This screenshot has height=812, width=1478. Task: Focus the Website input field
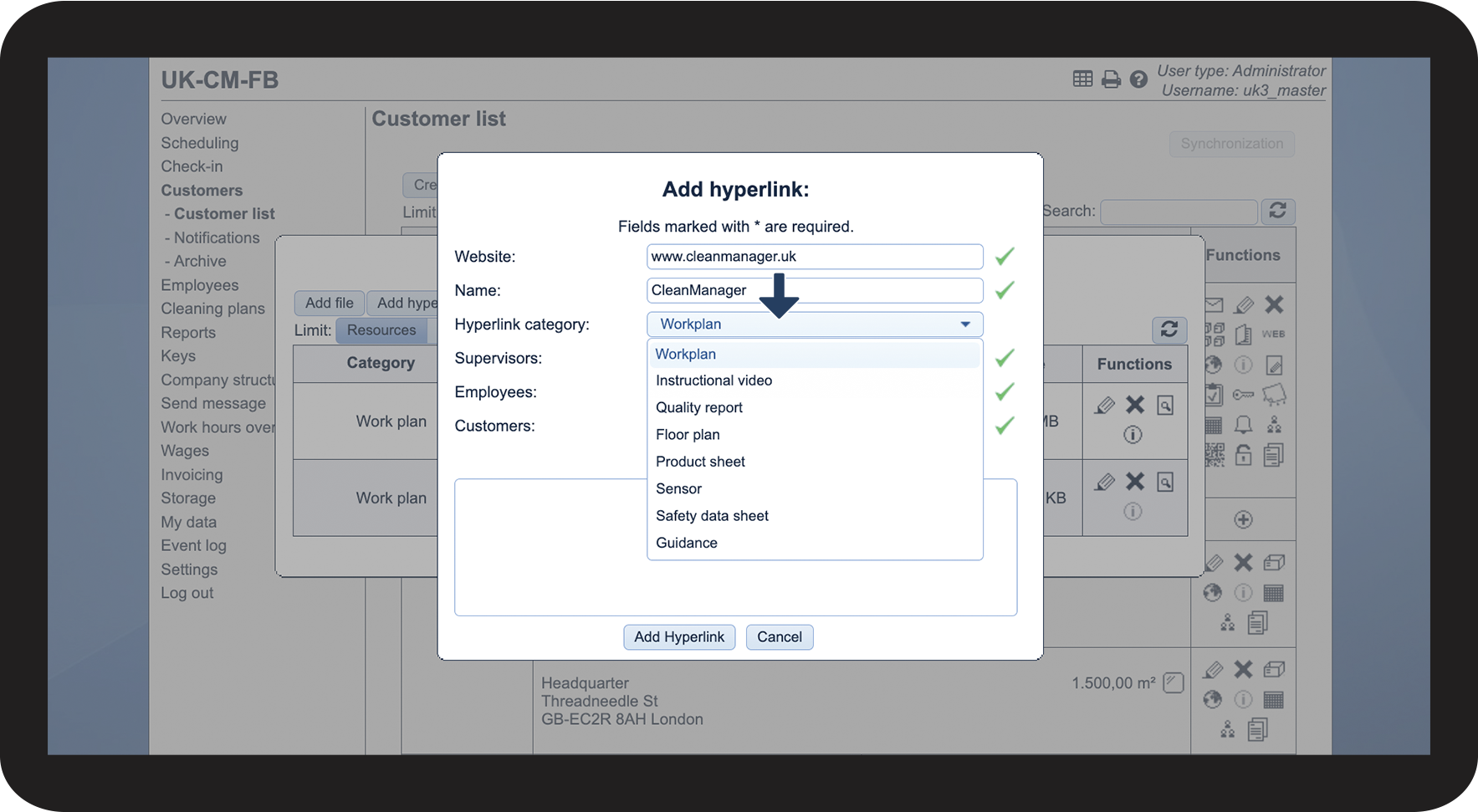click(815, 257)
